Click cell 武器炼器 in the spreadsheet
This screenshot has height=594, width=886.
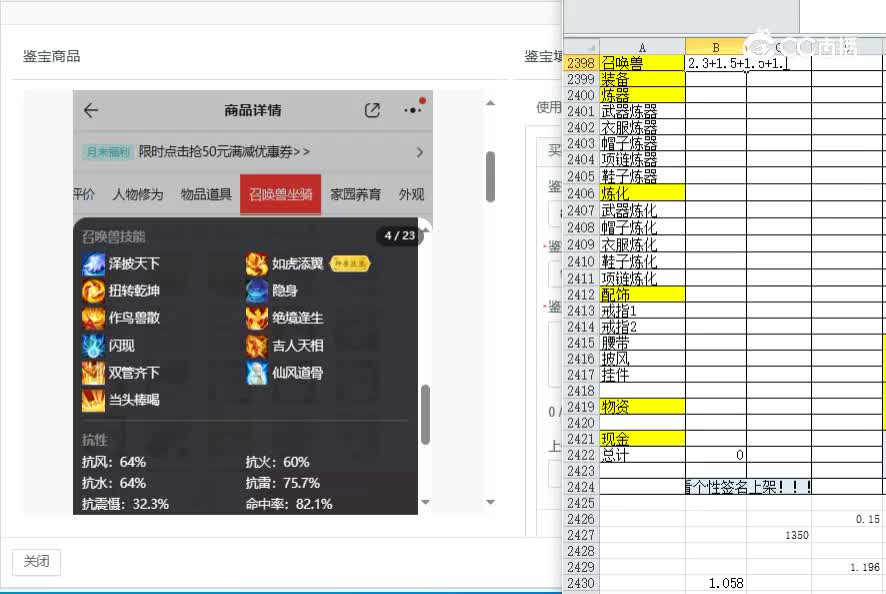pos(642,111)
